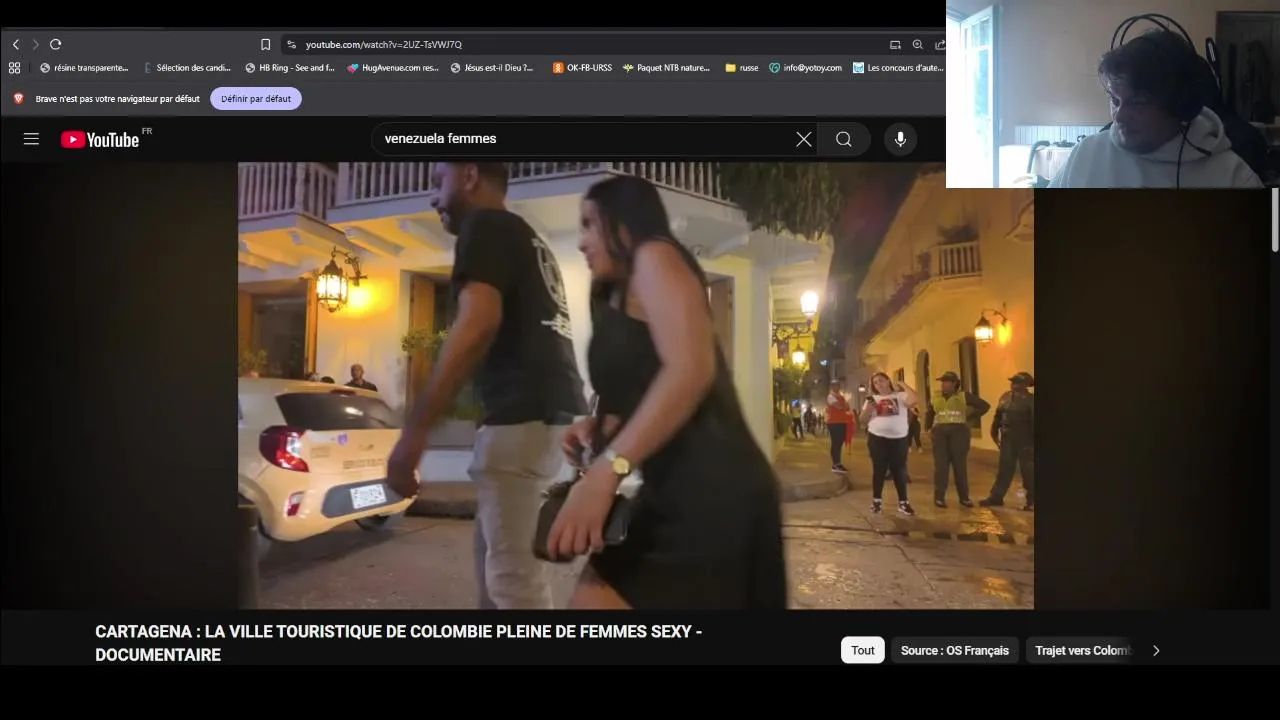The width and height of the screenshot is (1280, 720).
Task: Open the 'info@yotoy.com' bookmark
Action: click(805, 68)
